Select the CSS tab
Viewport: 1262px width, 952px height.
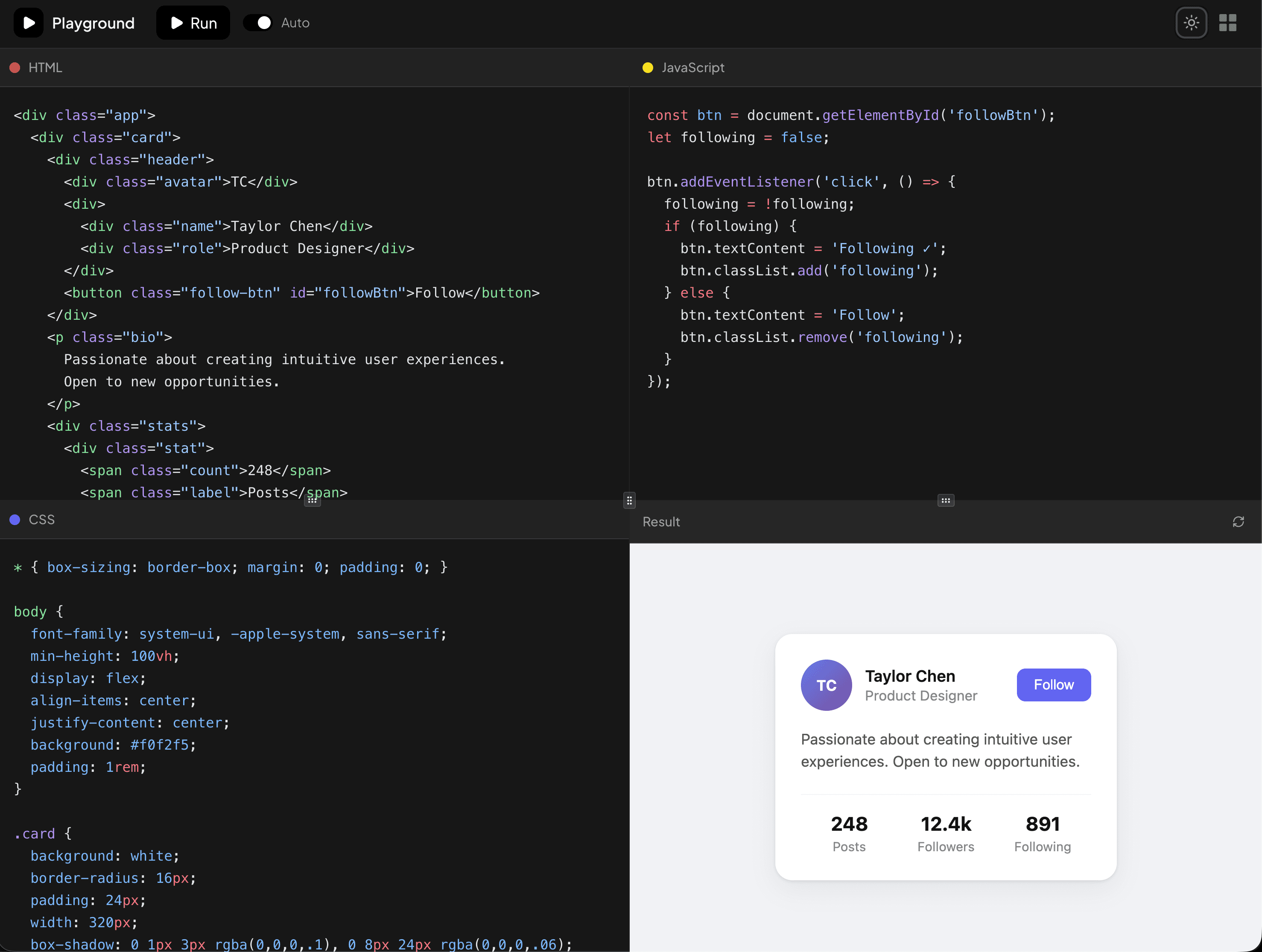(x=41, y=520)
